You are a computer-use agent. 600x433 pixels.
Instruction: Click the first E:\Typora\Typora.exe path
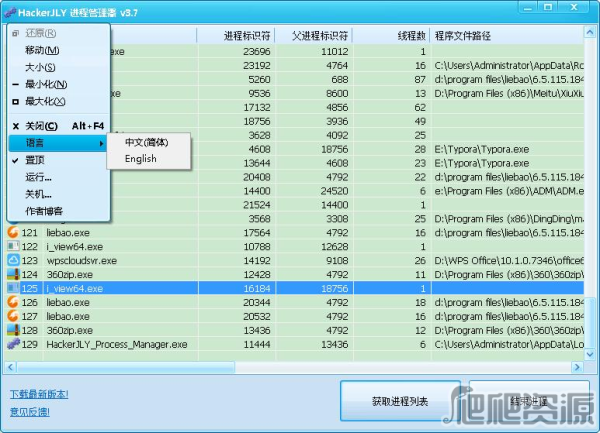482,149
